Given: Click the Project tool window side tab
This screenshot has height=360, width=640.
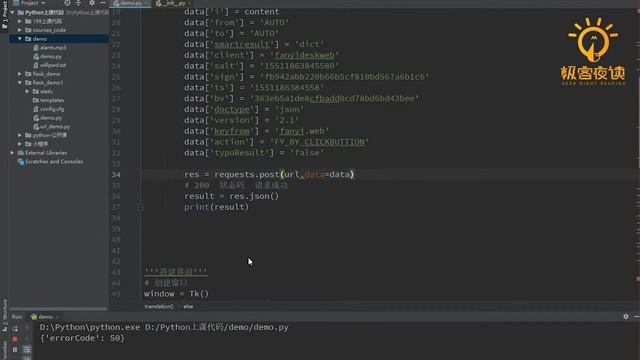Looking at the screenshot, I should pos(4,15).
